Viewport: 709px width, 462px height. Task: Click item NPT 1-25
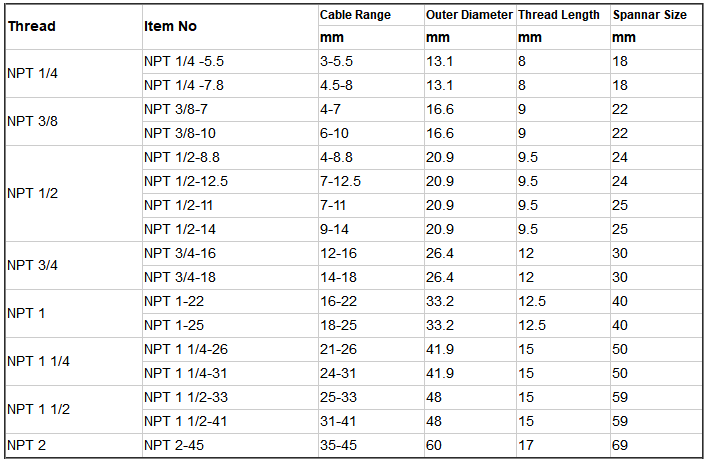pos(174,325)
